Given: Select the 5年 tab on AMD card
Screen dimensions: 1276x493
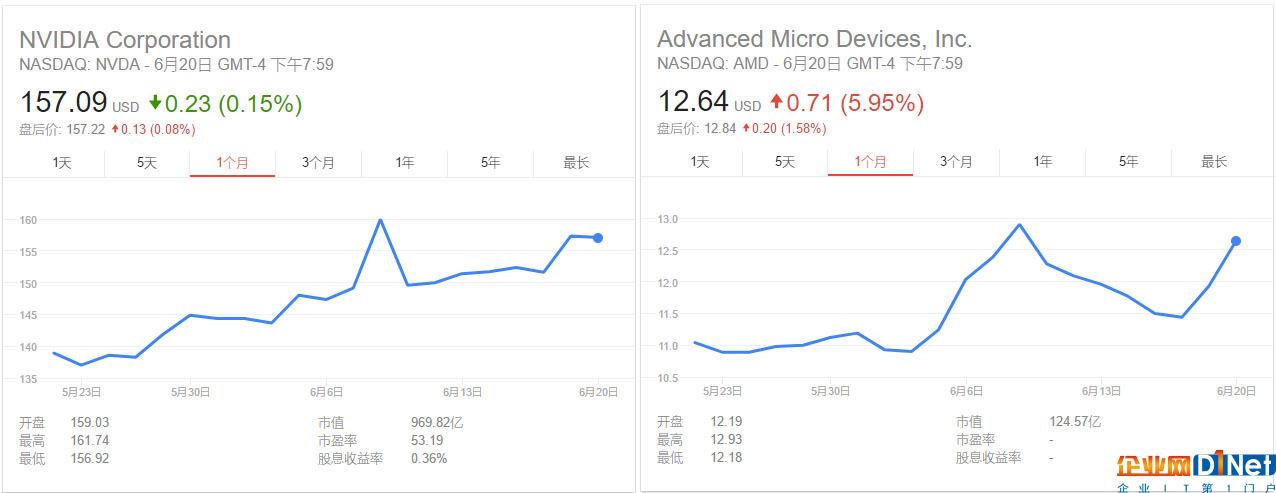Looking at the screenshot, I should (x=1128, y=162).
